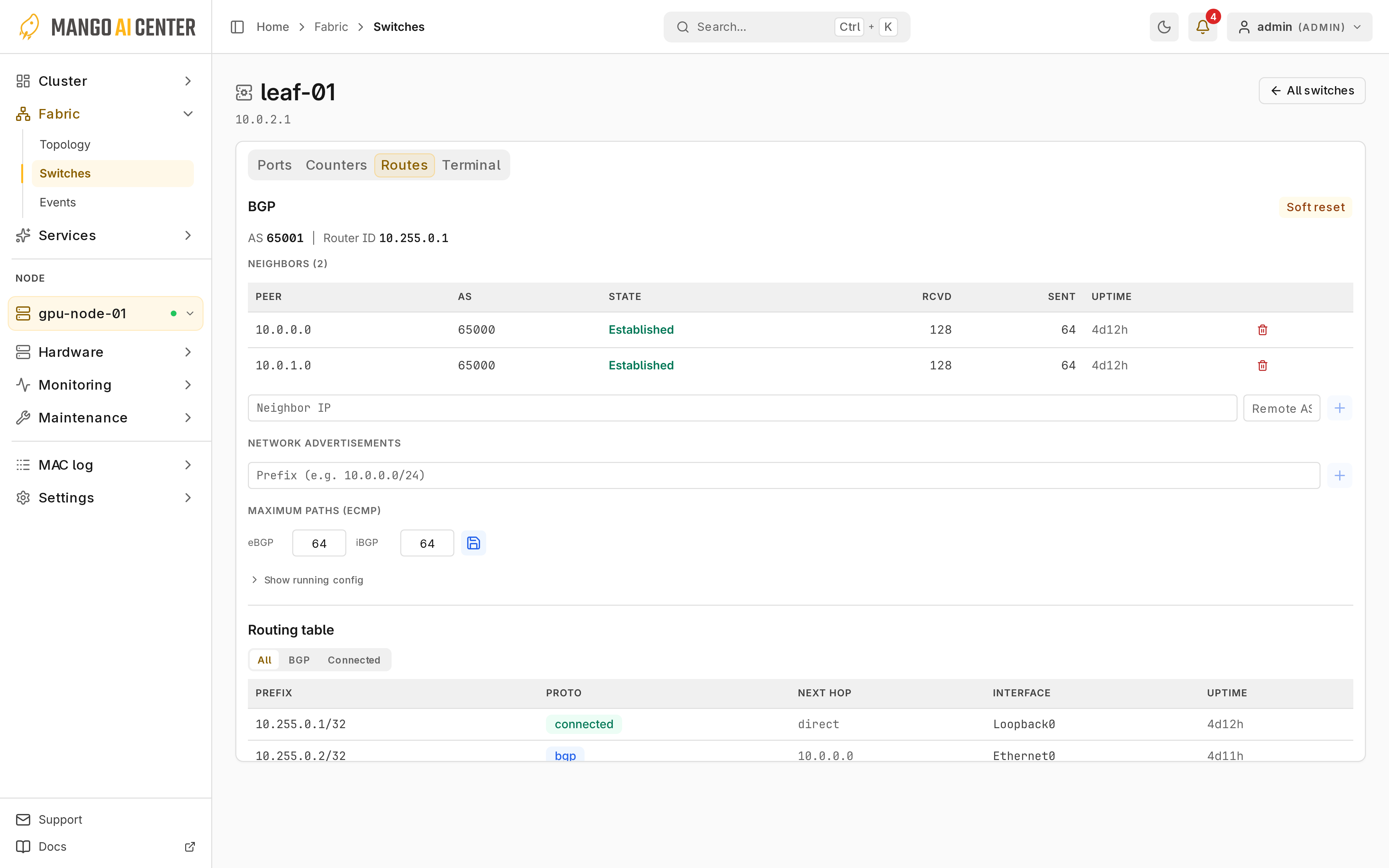The width and height of the screenshot is (1389, 868).
Task: Open gpu-node-01 node selector
Action: 105,313
